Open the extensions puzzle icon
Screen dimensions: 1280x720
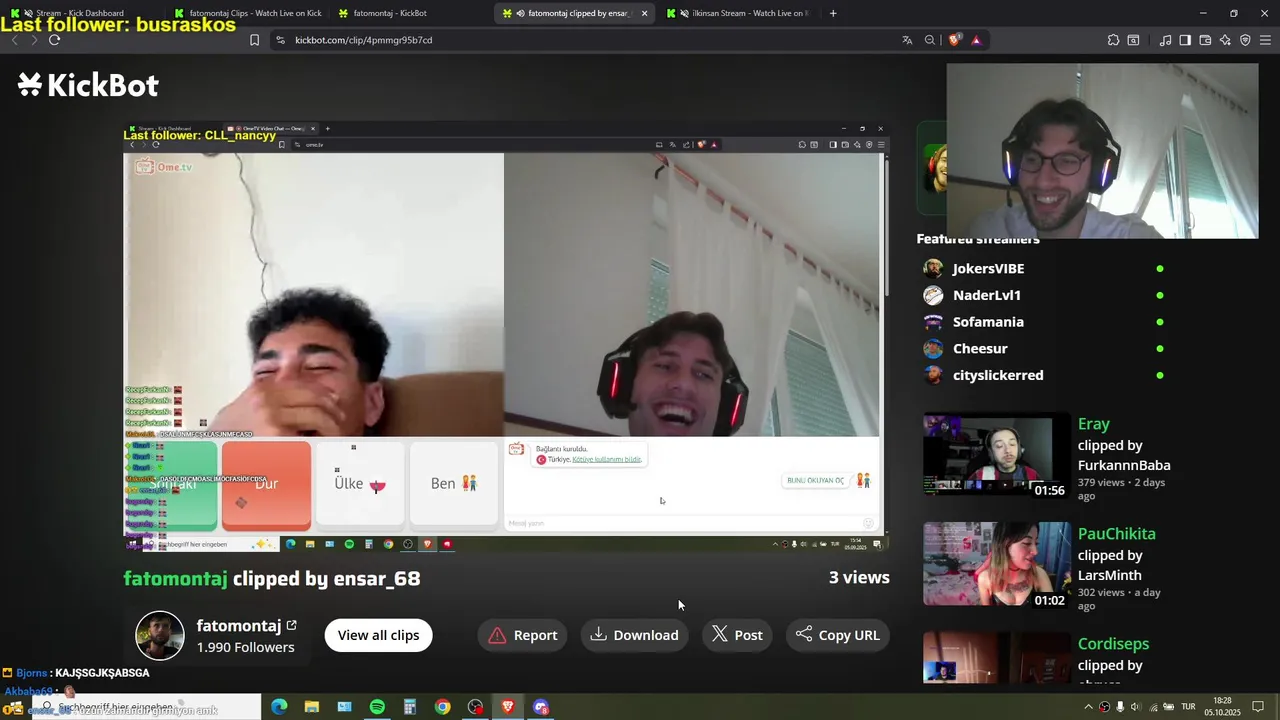point(1113,40)
